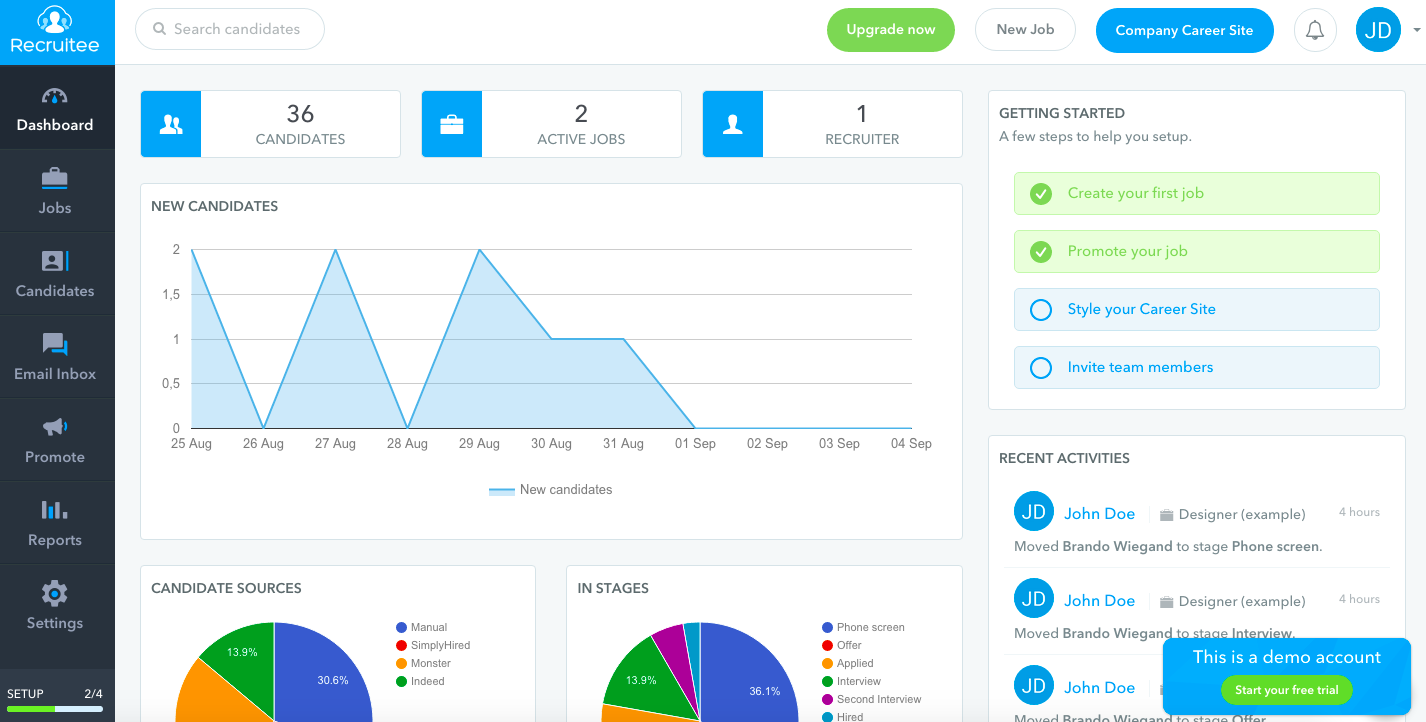Toggle Hired in the stages legend
This screenshot has height=722, width=1426.
843,717
